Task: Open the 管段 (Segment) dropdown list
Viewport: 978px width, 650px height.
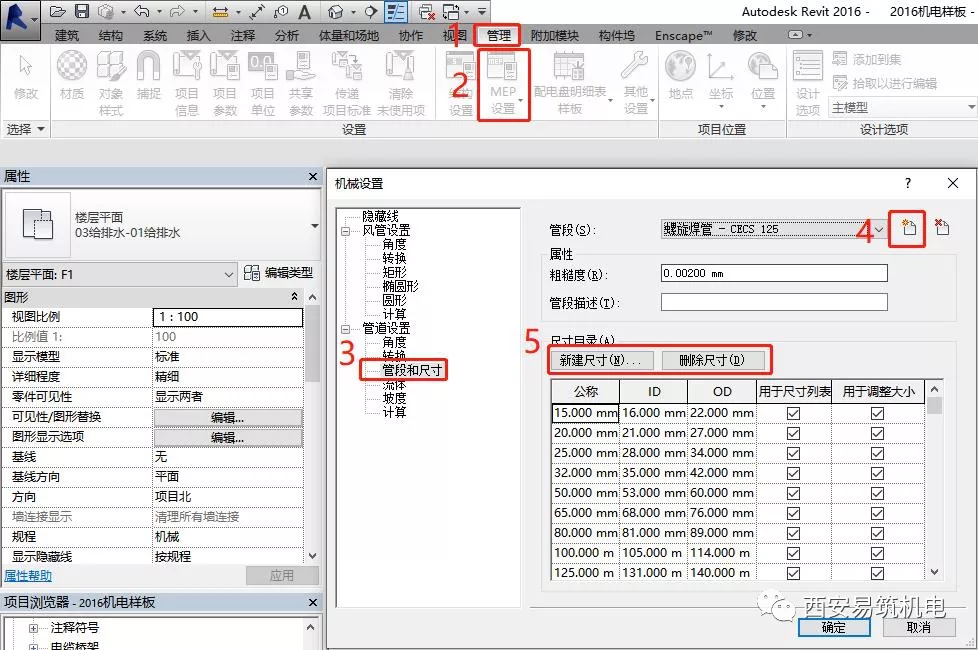Action: (x=774, y=229)
